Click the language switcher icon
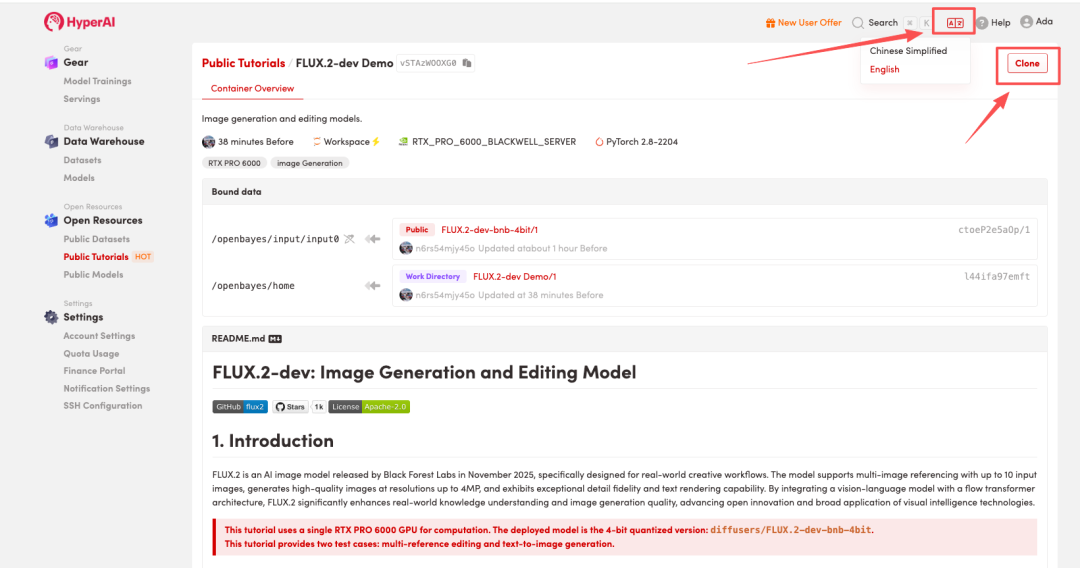The height and width of the screenshot is (568, 1080). pyautogui.click(x=955, y=23)
